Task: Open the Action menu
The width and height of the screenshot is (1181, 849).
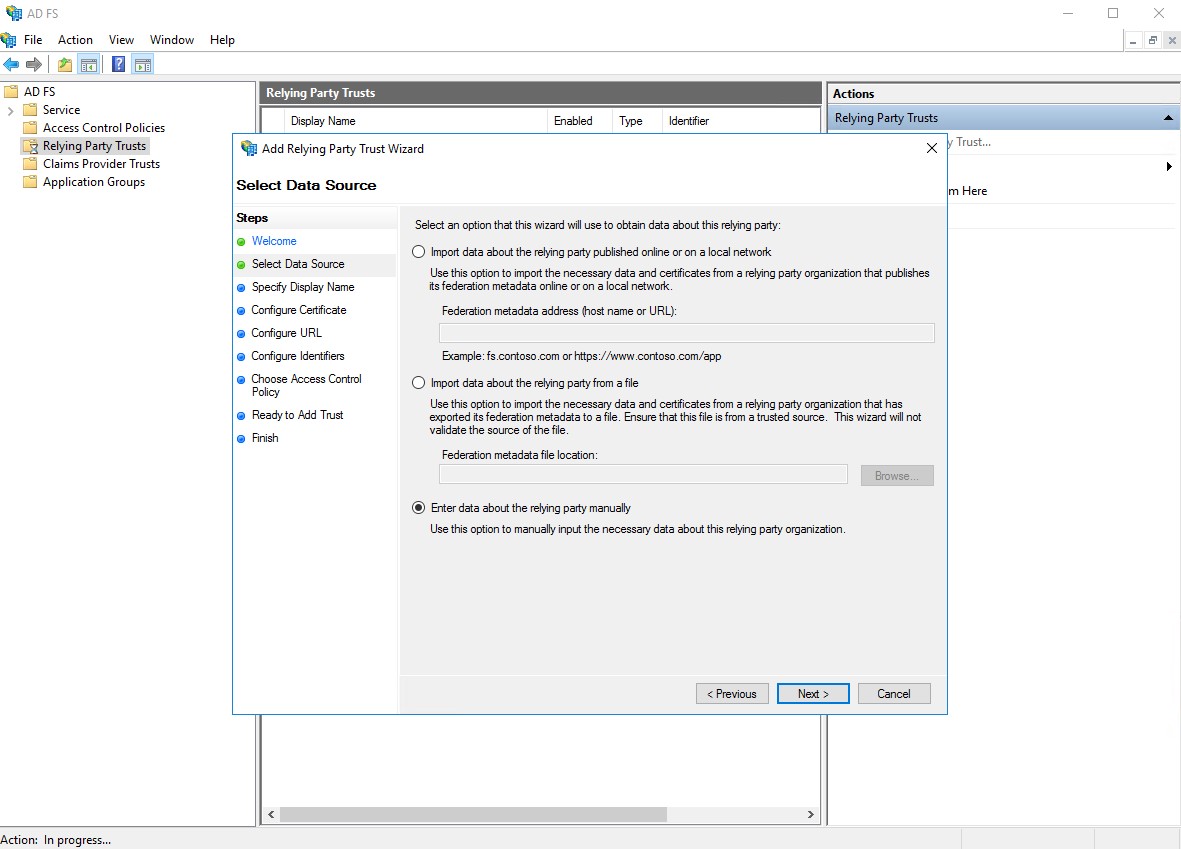Action: [x=75, y=40]
